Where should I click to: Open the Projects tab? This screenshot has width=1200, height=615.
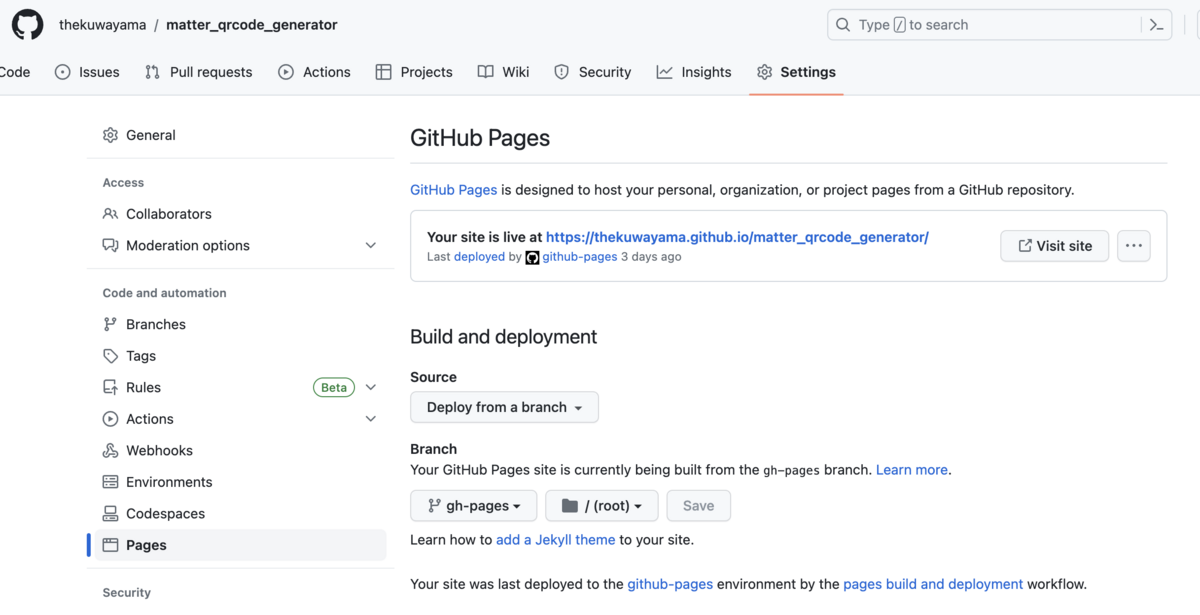pos(414,72)
